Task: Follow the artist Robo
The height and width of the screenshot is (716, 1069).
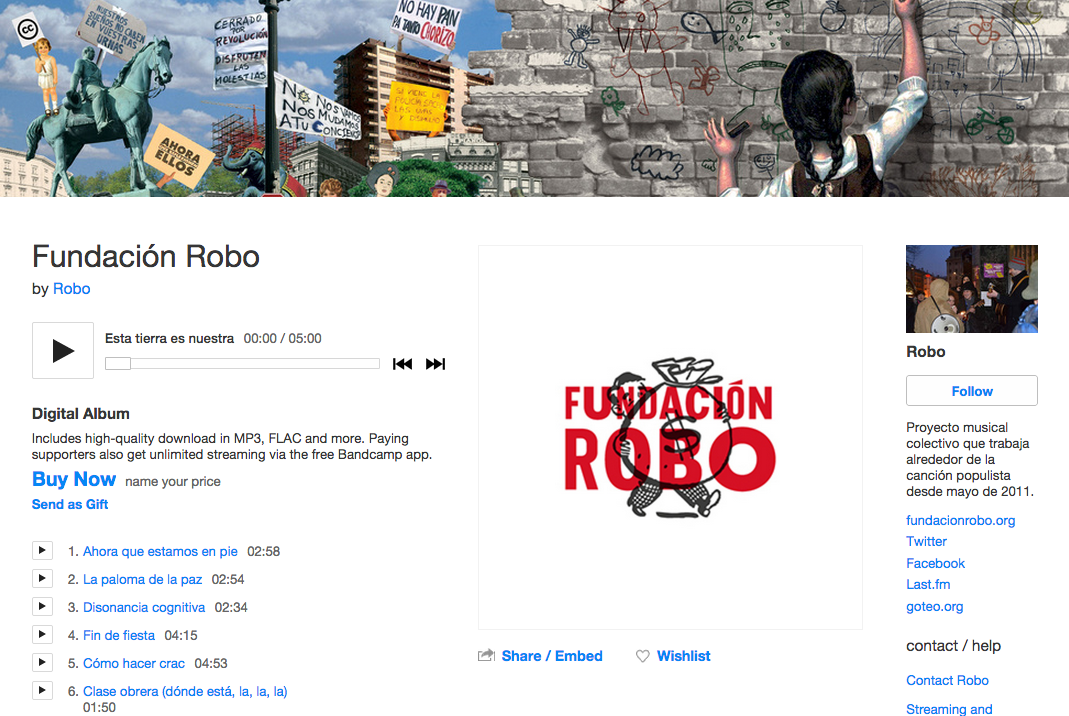Action: pyautogui.click(x=972, y=391)
